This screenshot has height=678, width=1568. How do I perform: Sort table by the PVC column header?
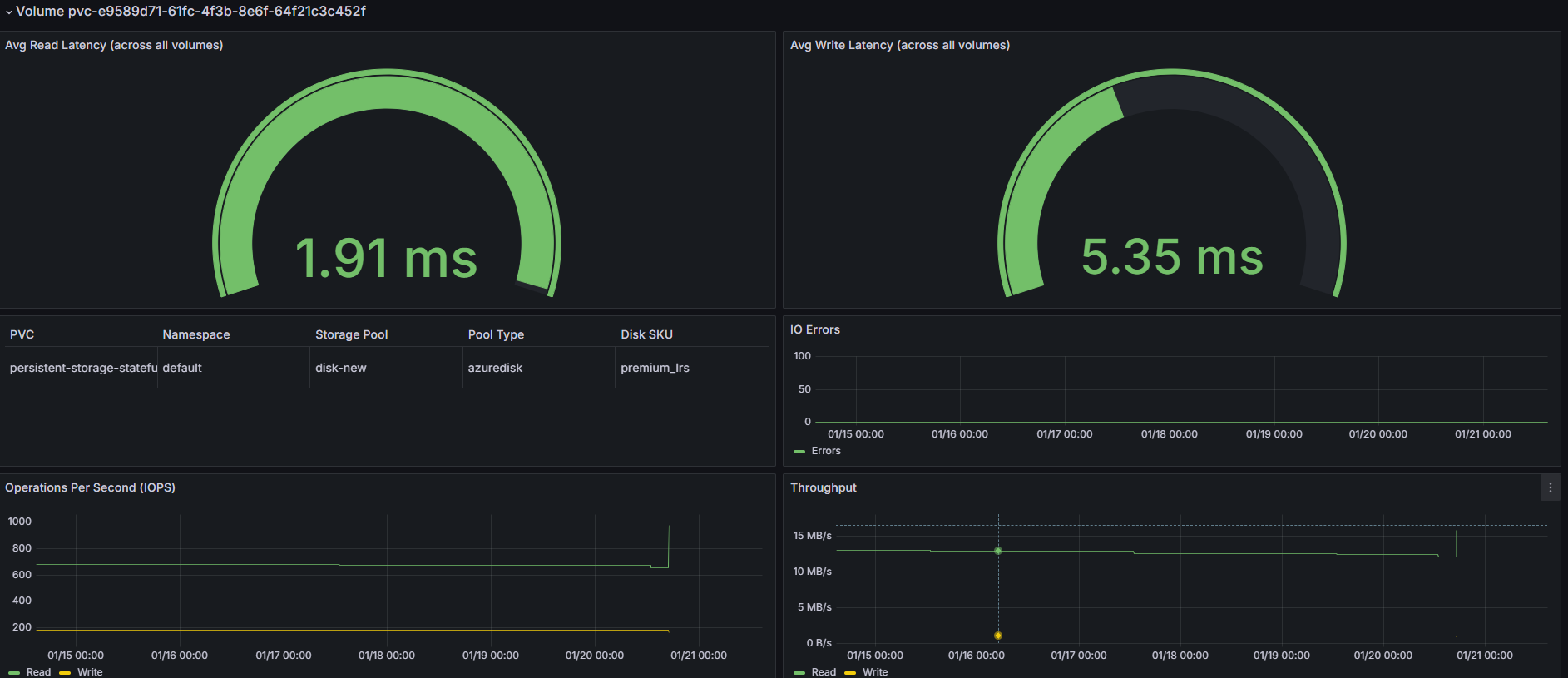[22, 334]
